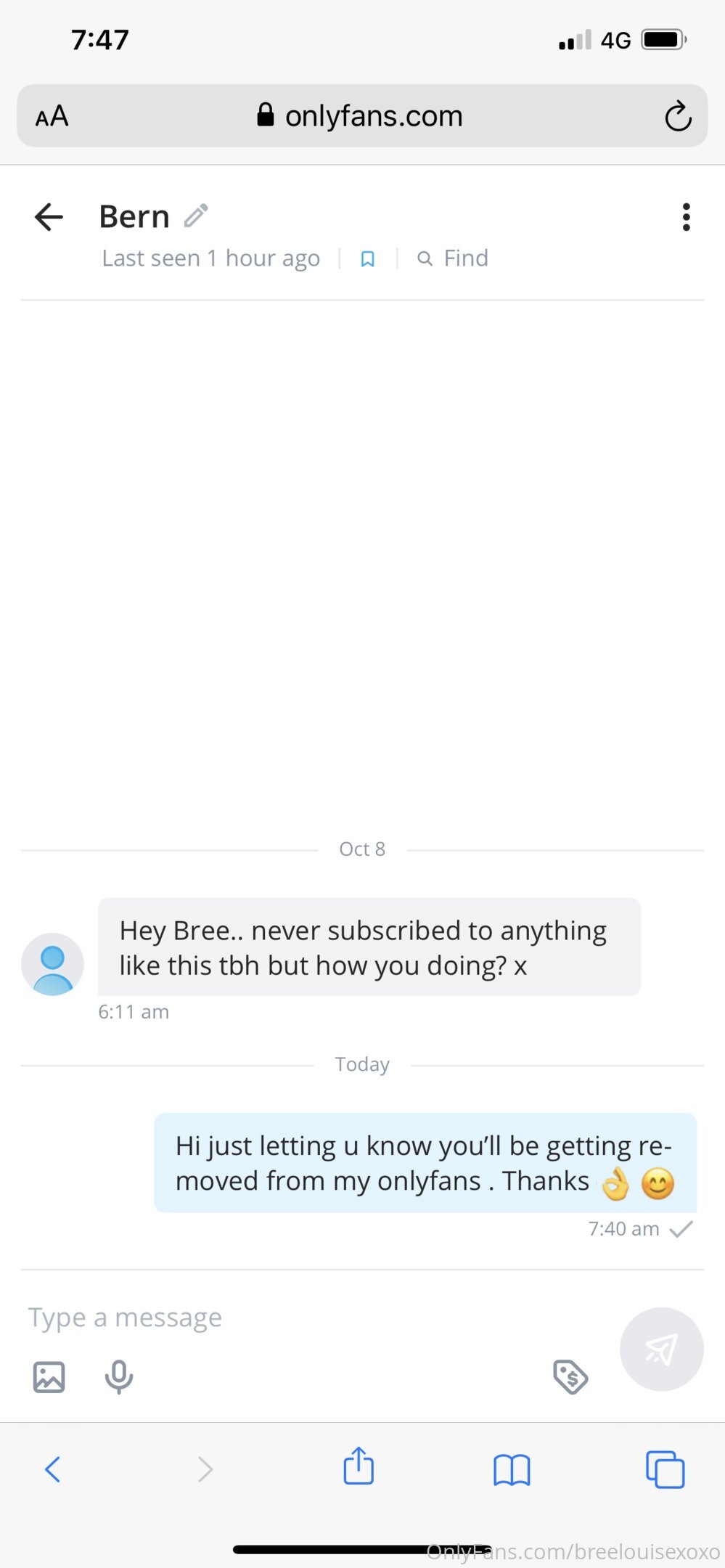725x1568 pixels.
Task: Go back to the messages list
Action: (x=49, y=217)
